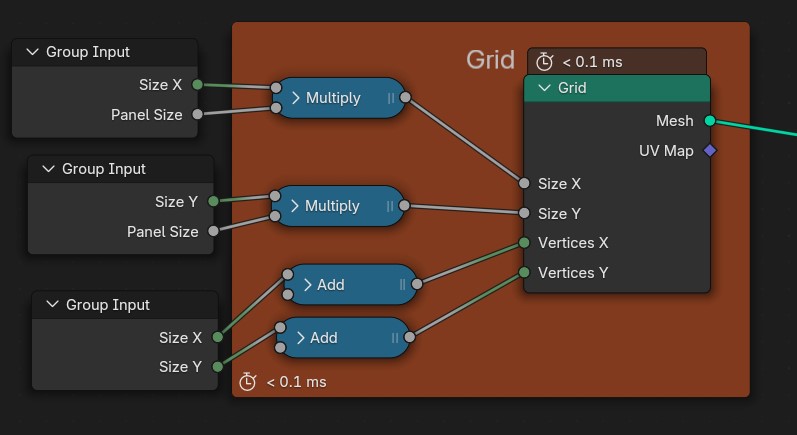Click the input socket where Size X enters Multiply
797x435 pixels.
click(x=276, y=87)
